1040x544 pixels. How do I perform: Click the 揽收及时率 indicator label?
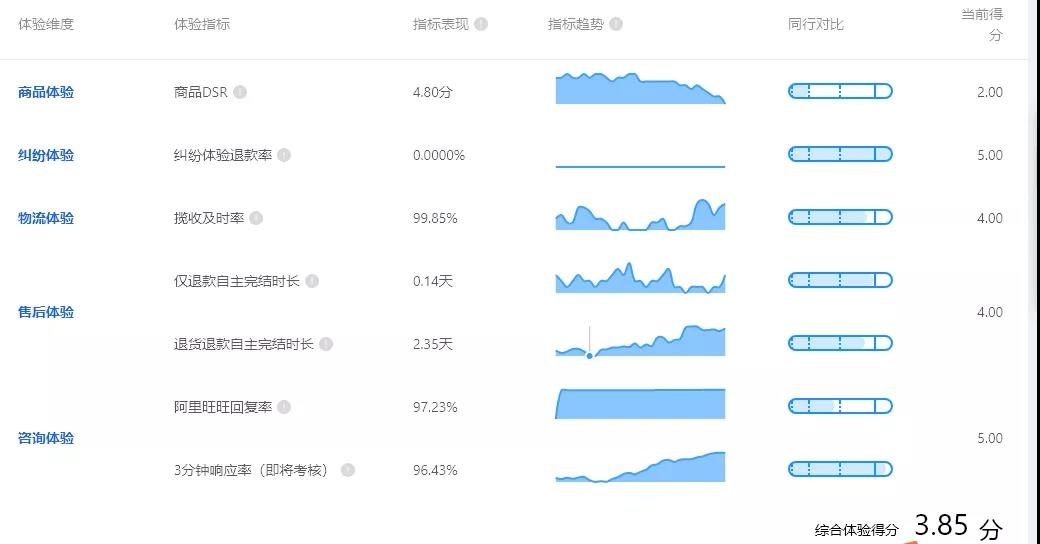(x=209, y=218)
